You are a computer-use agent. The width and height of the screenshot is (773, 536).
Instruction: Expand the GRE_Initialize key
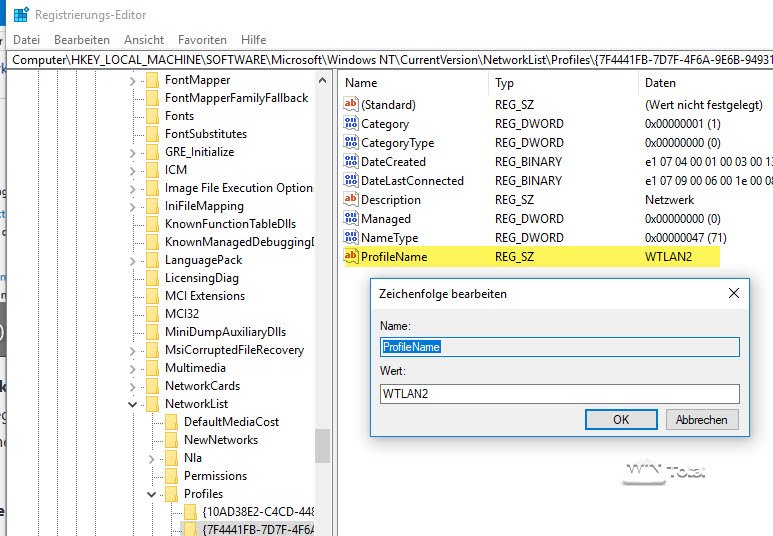[x=132, y=153]
